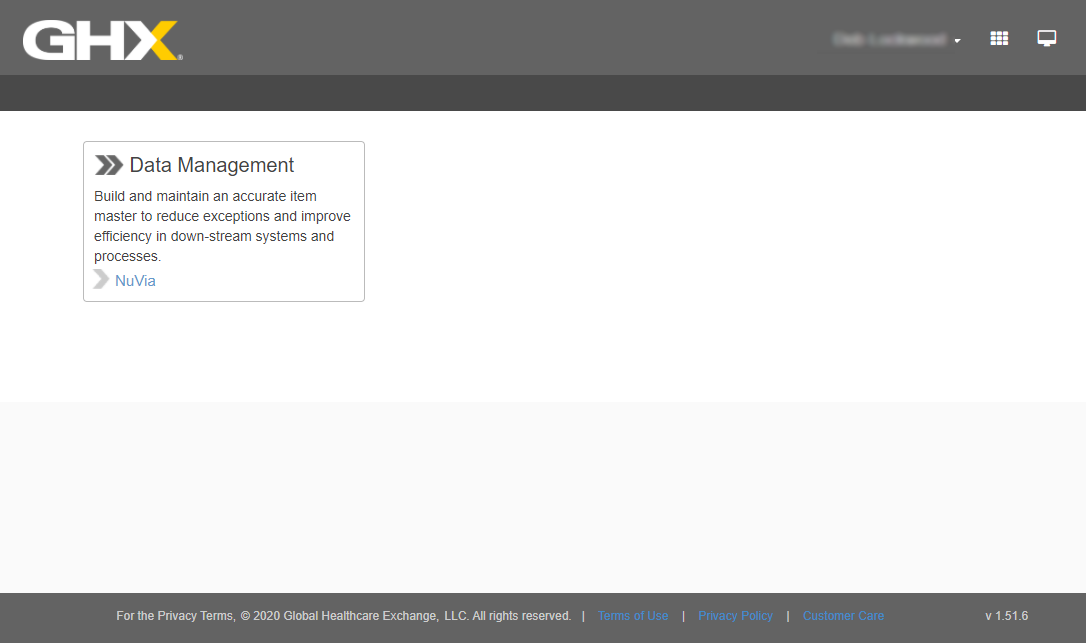Click the version number v 1.51.6
The height and width of the screenshot is (643, 1086).
click(1006, 616)
